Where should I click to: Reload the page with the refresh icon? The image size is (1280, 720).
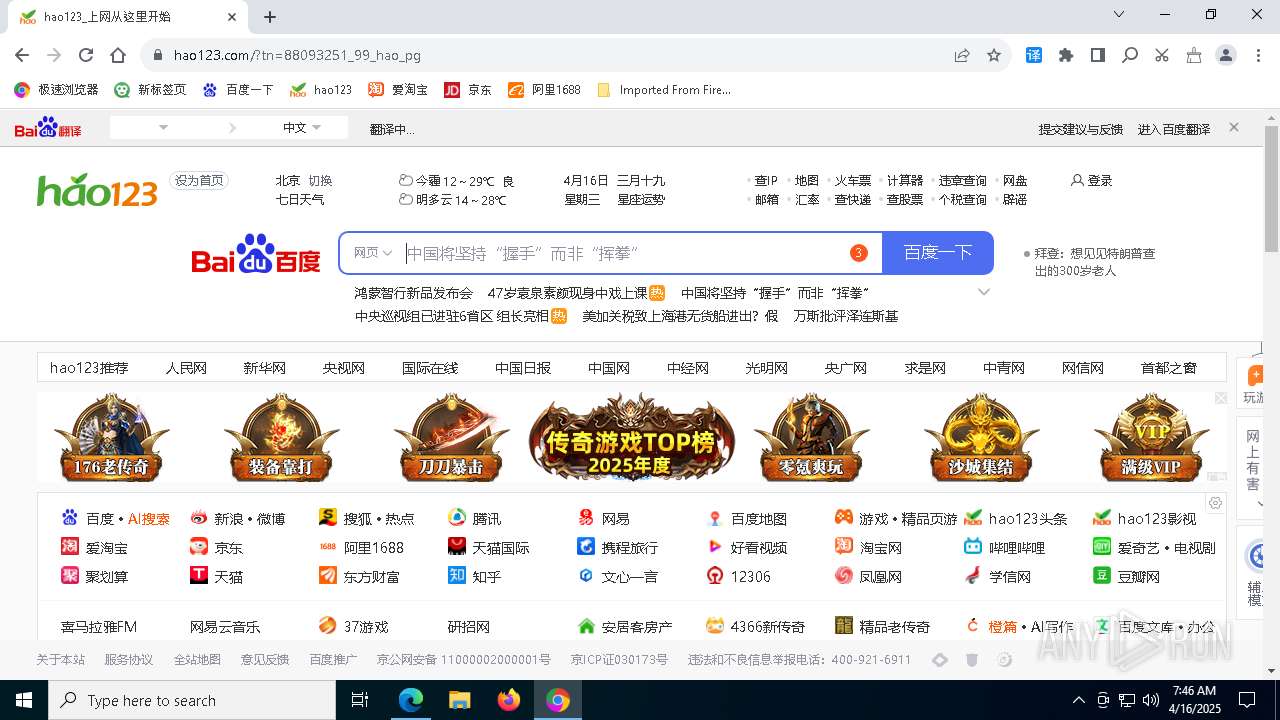(x=86, y=55)
